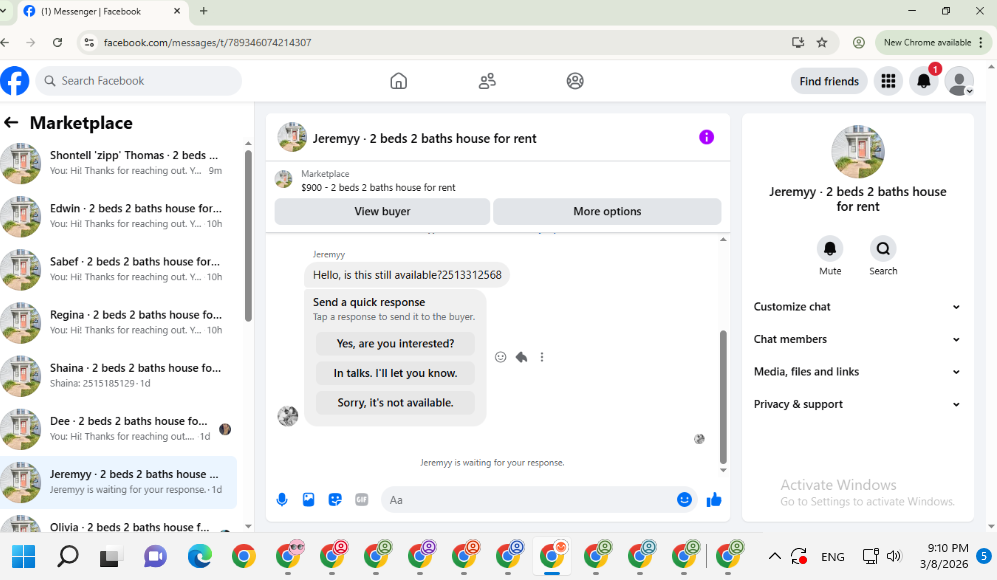Screen dimensions: 997x580
Task: Send a thumbs-up like
Action: click(714, 500)
